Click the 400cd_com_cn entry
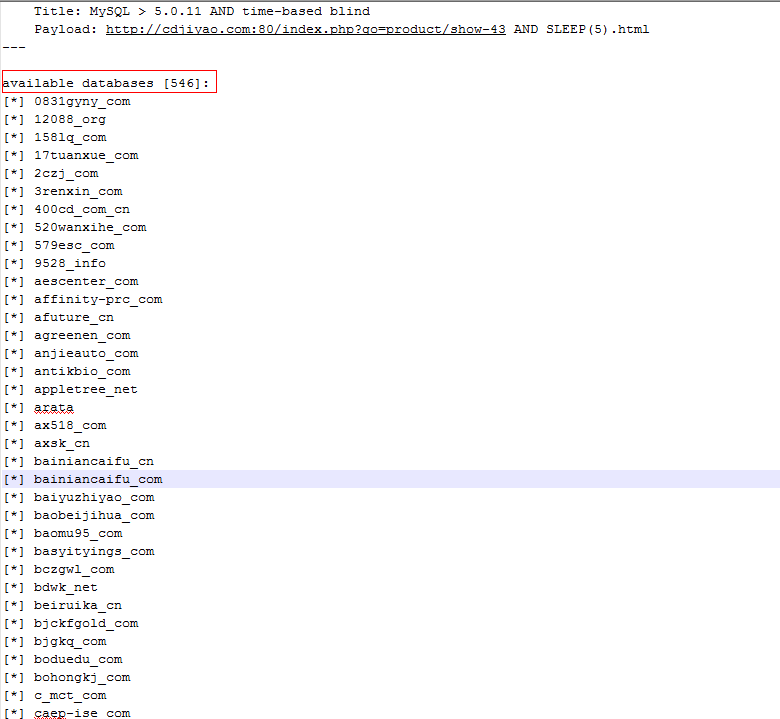The width and height of the screenshot is (780, 719). 82,209
